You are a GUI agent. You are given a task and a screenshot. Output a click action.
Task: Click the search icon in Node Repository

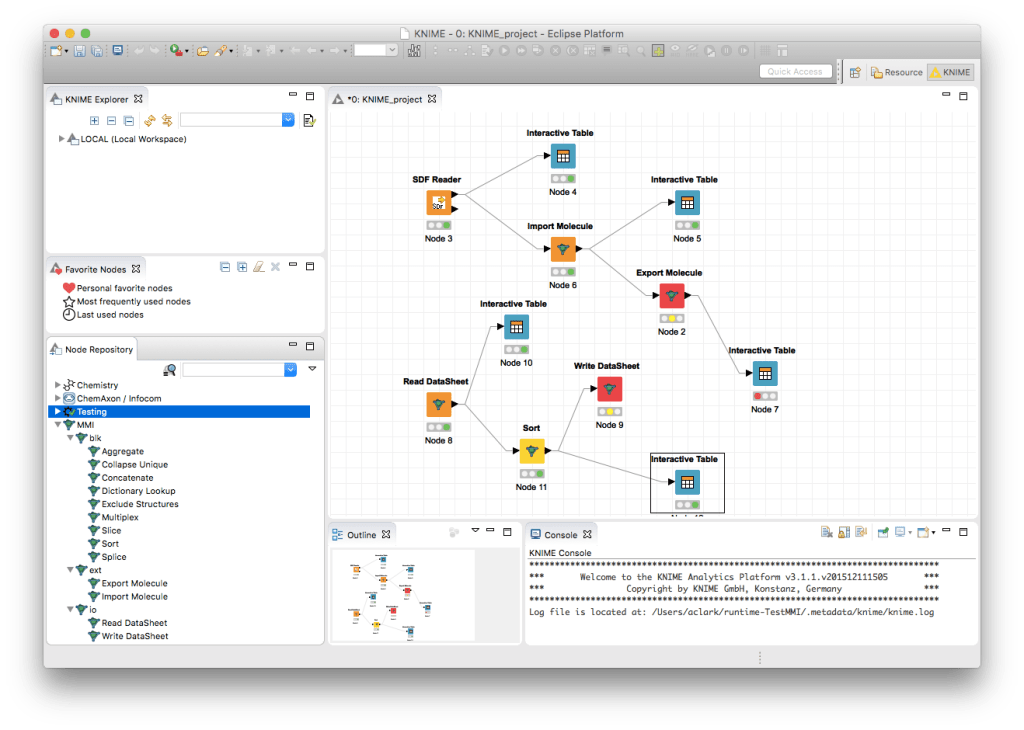click(169, 370)
